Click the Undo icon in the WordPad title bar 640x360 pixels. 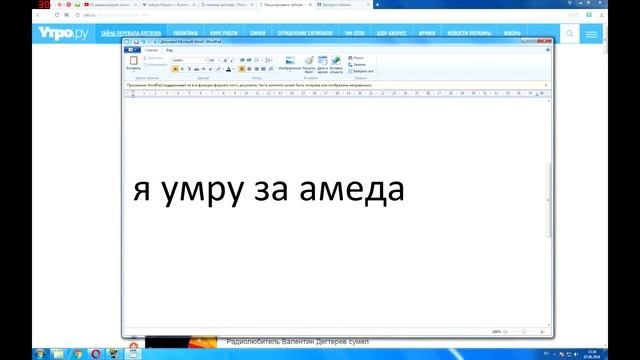click(x=143, y=42)
